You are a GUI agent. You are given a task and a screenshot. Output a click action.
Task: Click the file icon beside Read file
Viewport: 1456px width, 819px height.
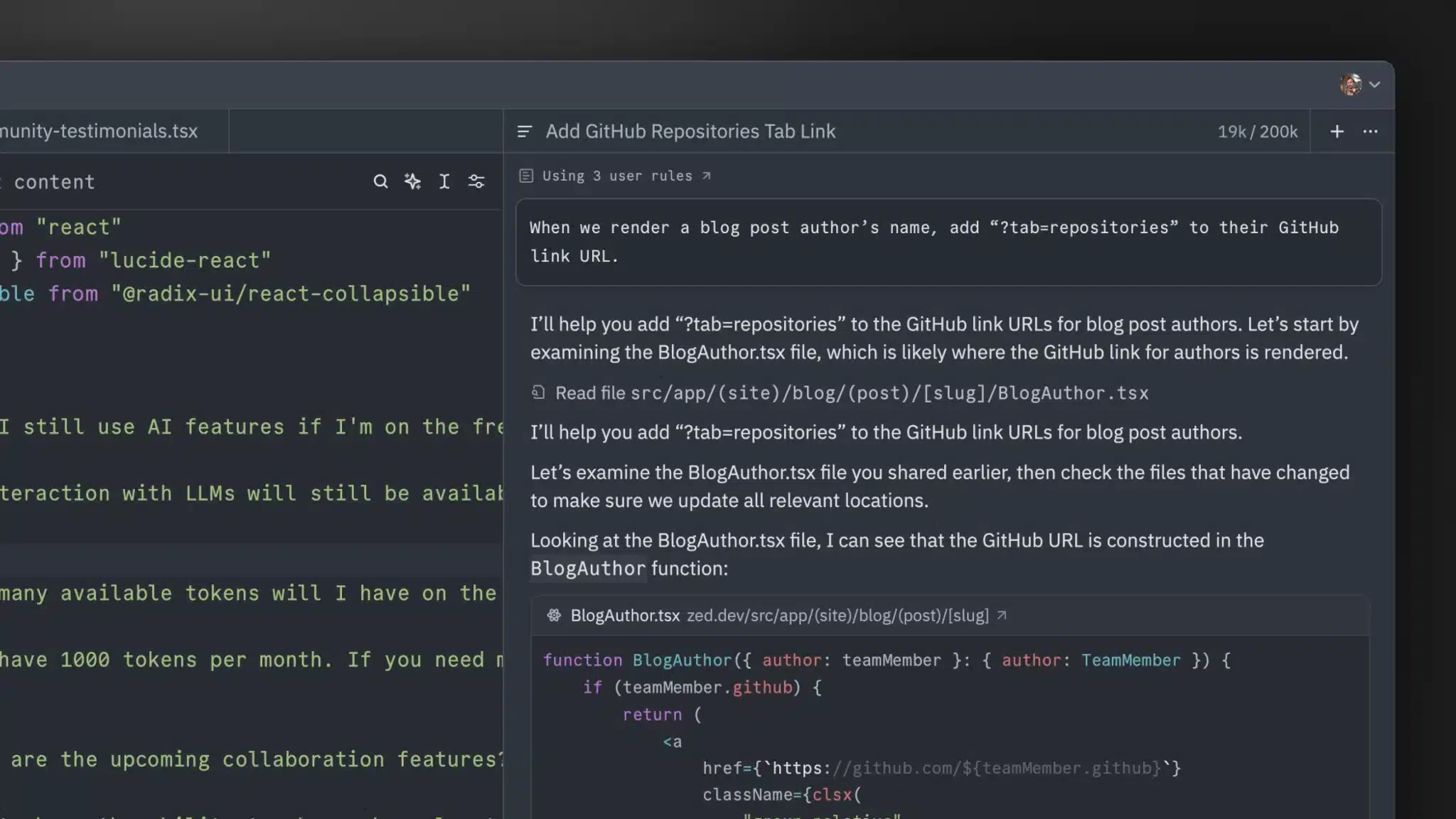[538, 392]
